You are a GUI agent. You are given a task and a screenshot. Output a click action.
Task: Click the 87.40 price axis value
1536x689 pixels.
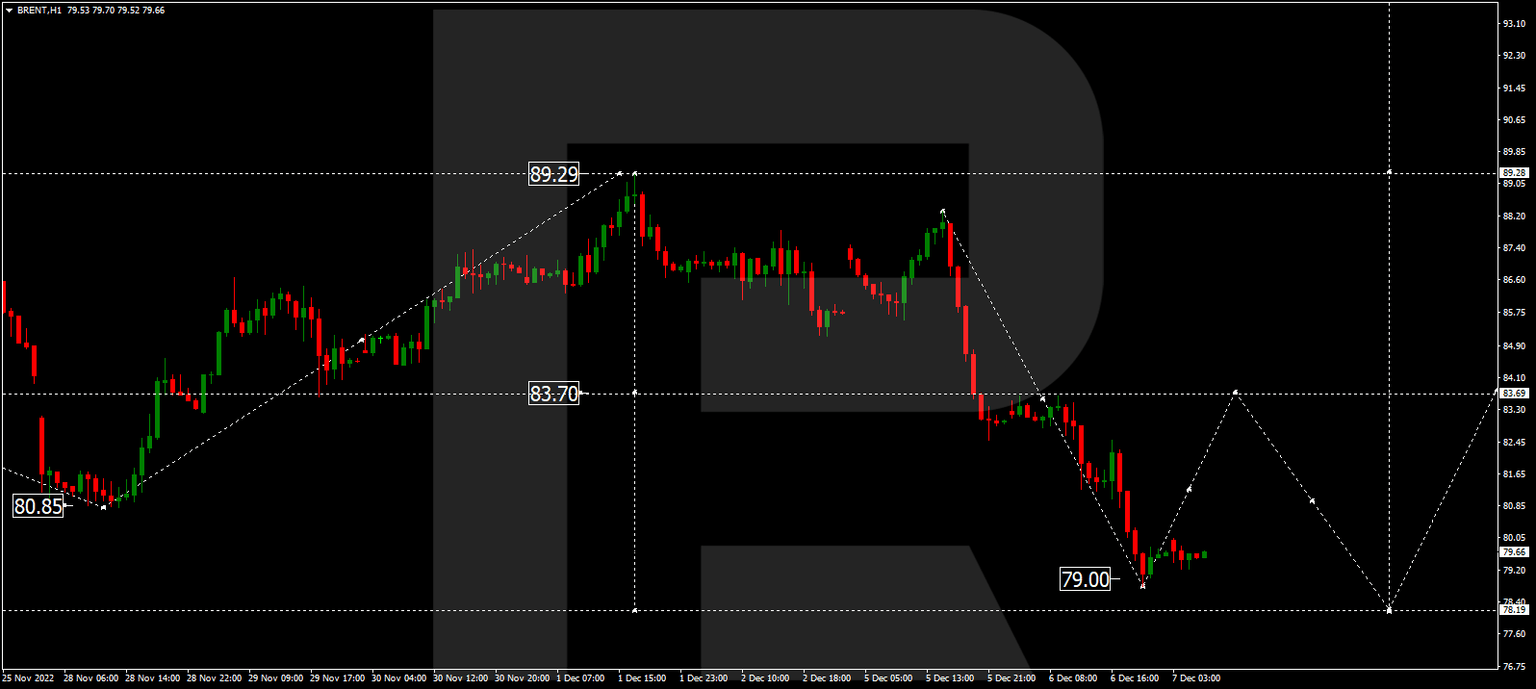[1513, 248]
